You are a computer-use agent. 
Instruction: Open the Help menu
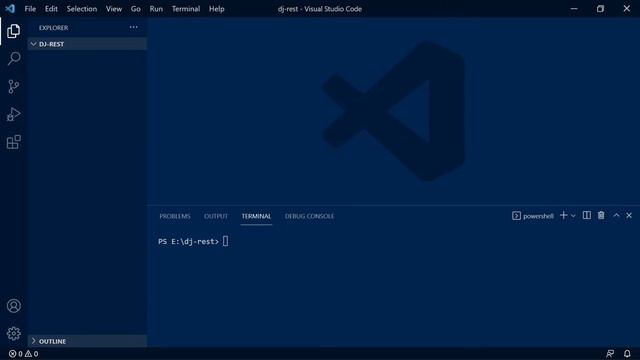pos(217,9)
